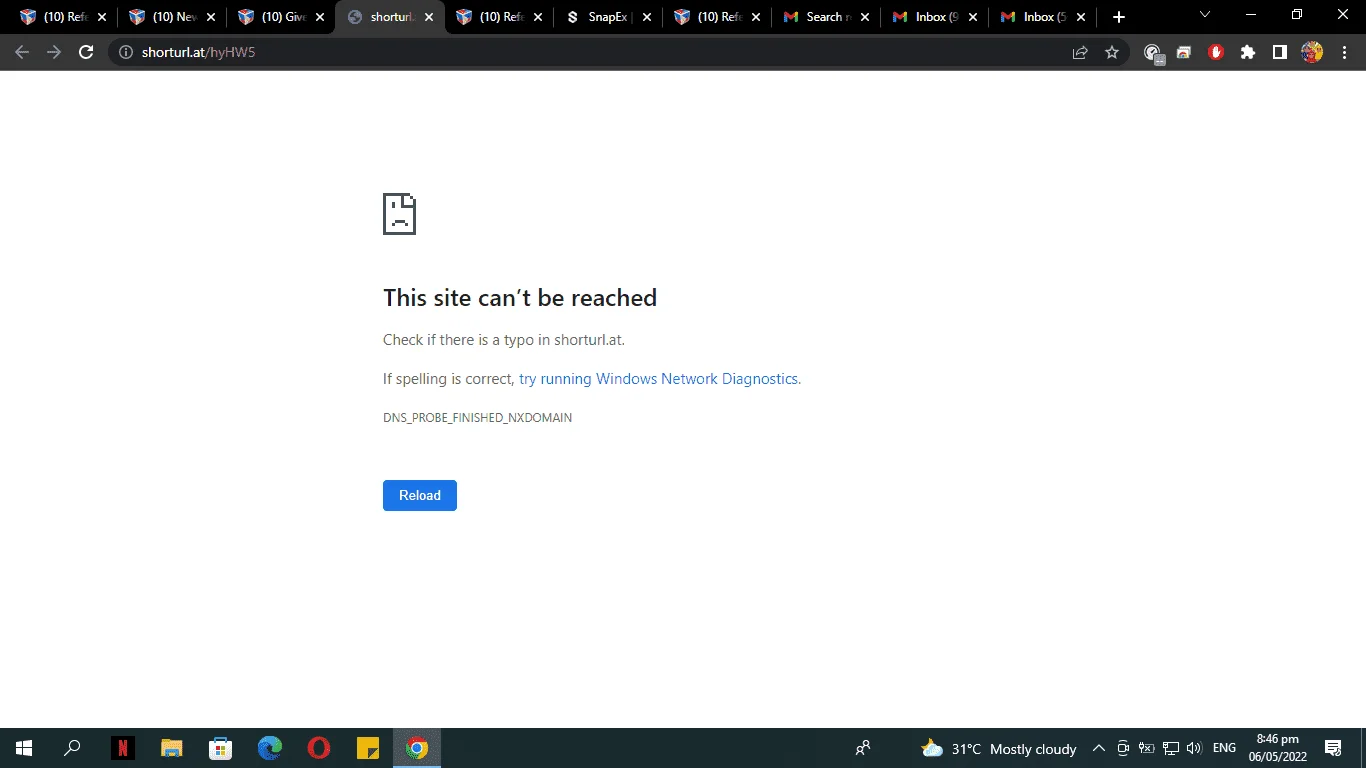Open the People icon in taskbar
The image size is (1366, 768).
point(863,748)
